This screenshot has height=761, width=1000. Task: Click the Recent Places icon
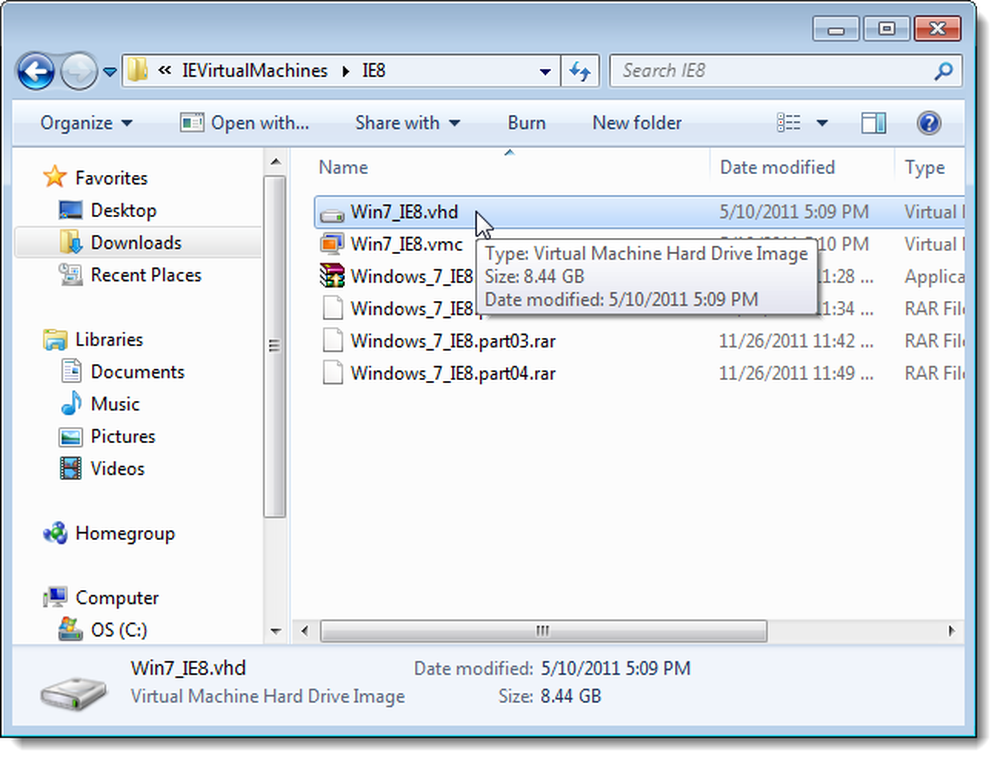pyautogui.click(x=70, y=275)
